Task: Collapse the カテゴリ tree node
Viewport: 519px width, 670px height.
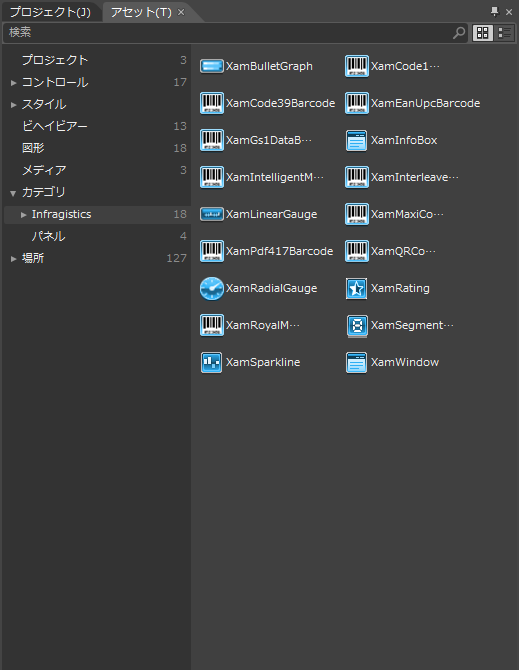Action: coord(13,193)
